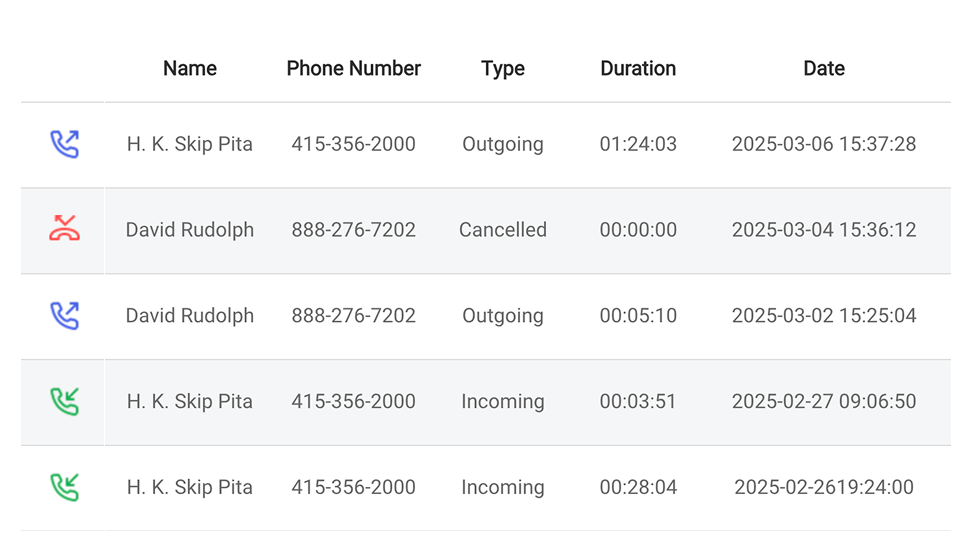Select David Rudolph in the cancelled call row
975x555 pixels.
click(190, 230)
